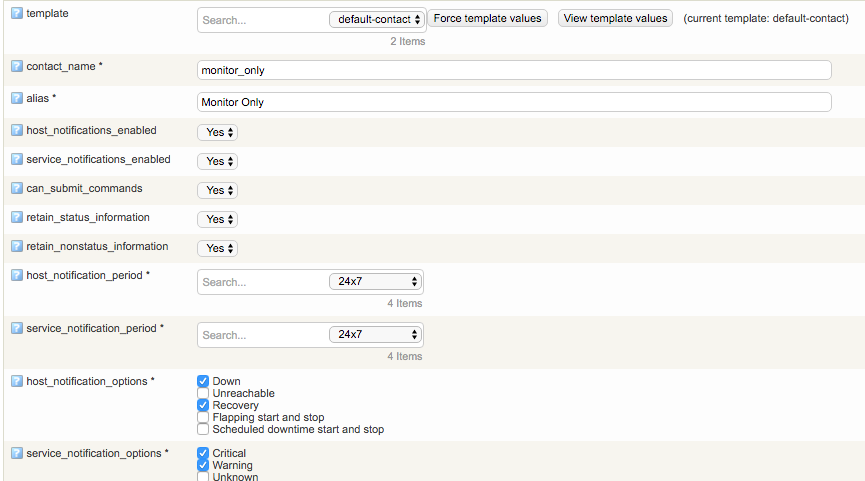Change service_notifications_enabled Yes dropdown
Image resolution: width=865 pixels, height=481 pixels.
pos(218,162)
